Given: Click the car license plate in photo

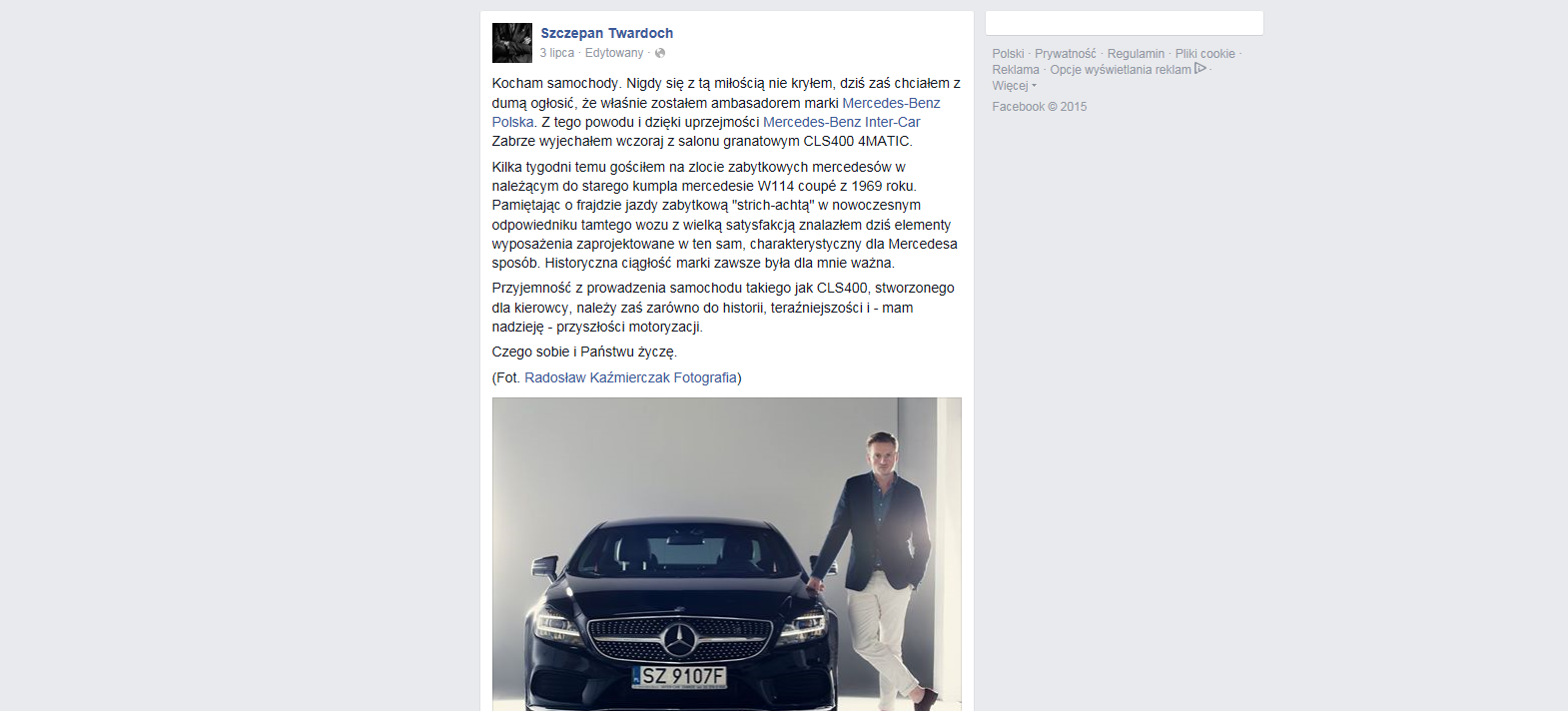Looking at the screenshot, I should click(680, 676).
